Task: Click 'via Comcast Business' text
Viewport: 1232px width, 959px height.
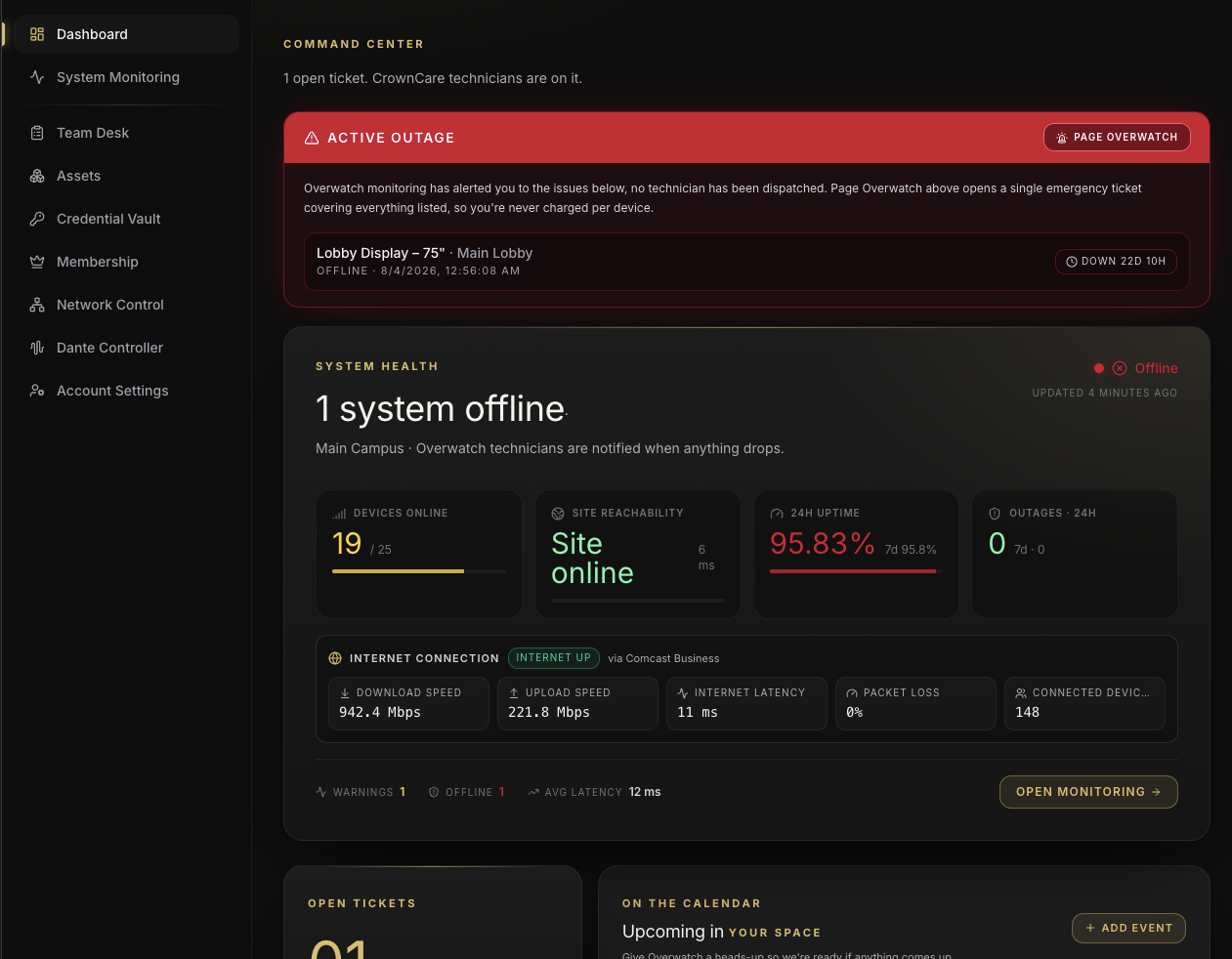Action: click(663, 658)
